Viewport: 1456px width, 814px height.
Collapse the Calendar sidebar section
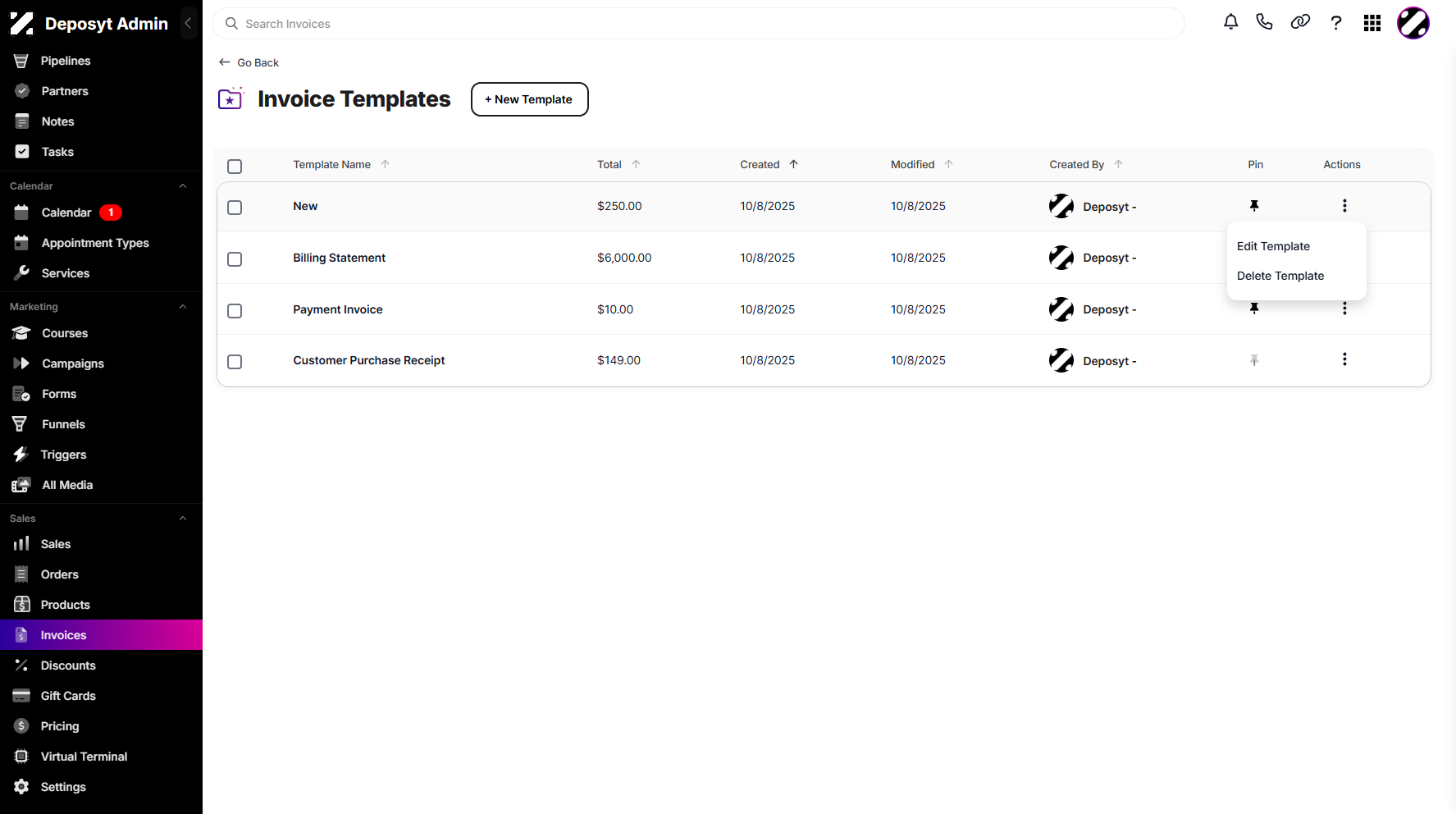pos(183,186)
